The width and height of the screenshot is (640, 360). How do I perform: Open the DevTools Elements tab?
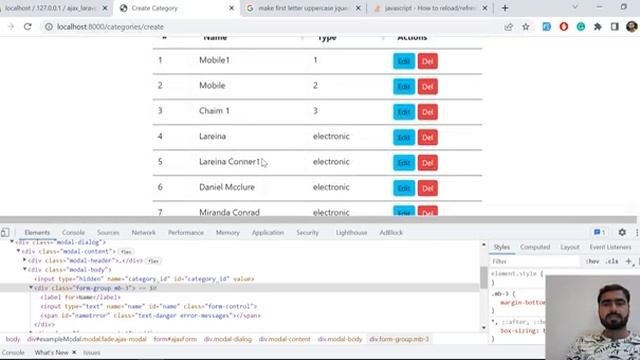tap(37, 233)
